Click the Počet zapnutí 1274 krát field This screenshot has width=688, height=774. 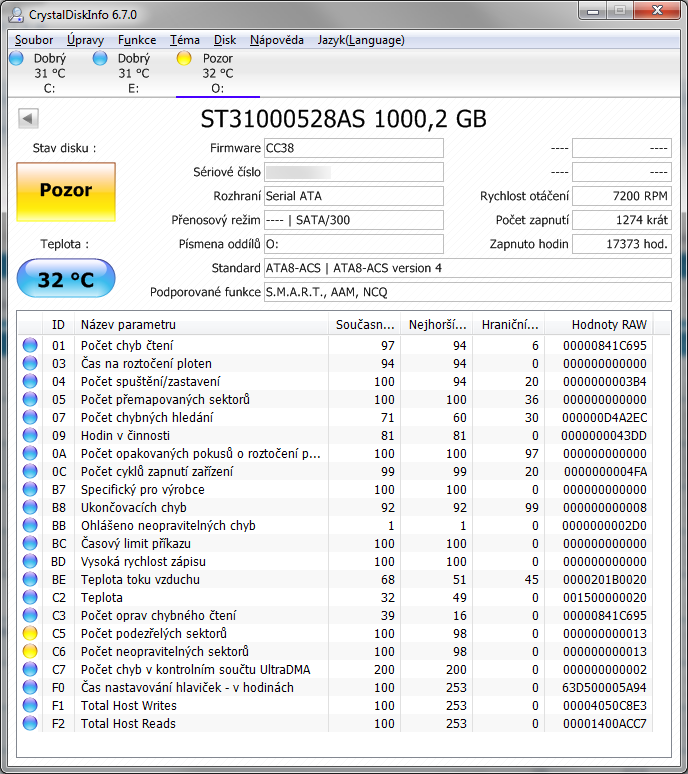pyautogui.click(x=621, y=220)
